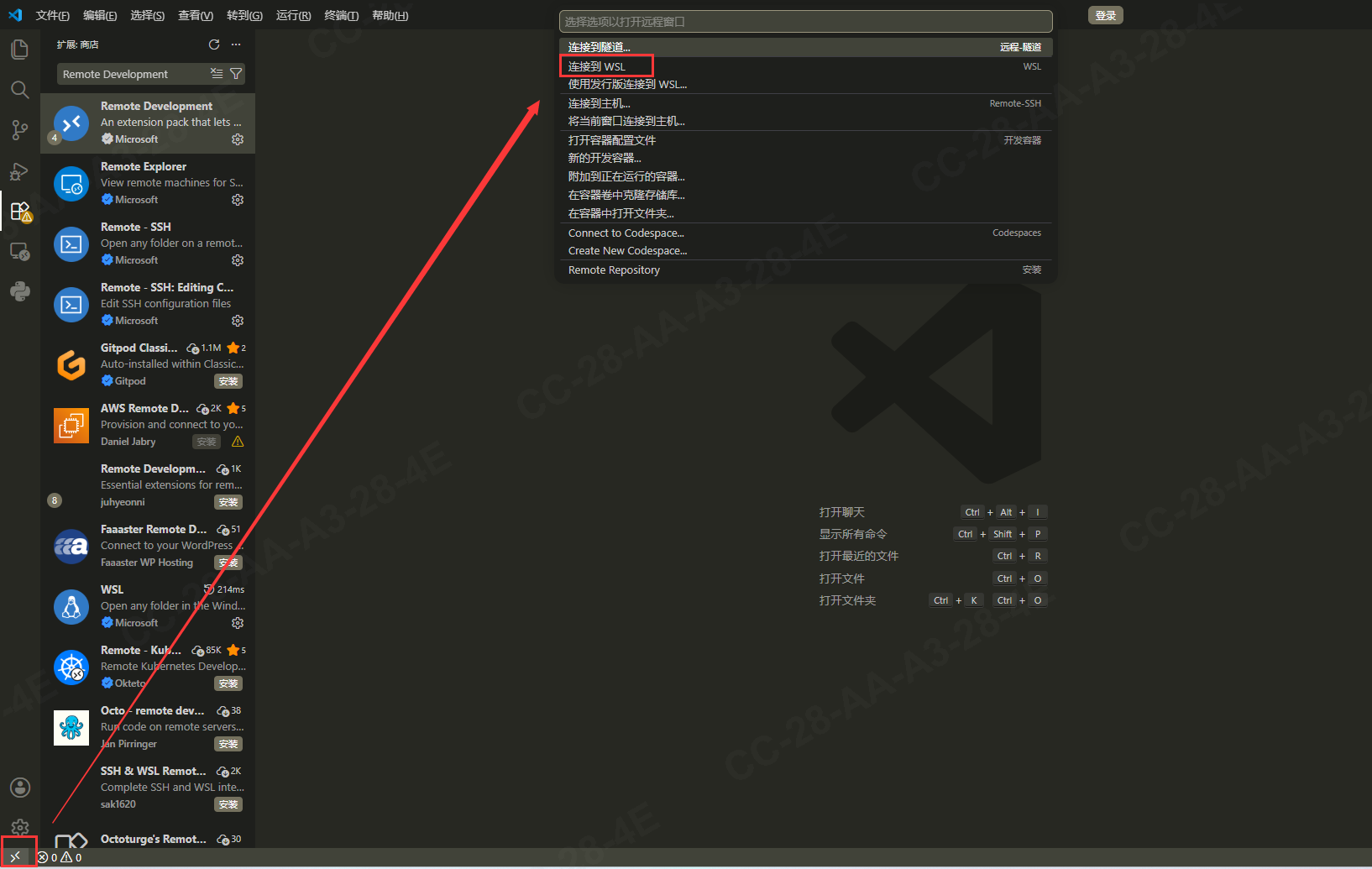Image resolution: width=1372 pixels, height=869 pixels.
Task: Install the Remote - Kubernetes extension
Action: [x=228, y=683]
